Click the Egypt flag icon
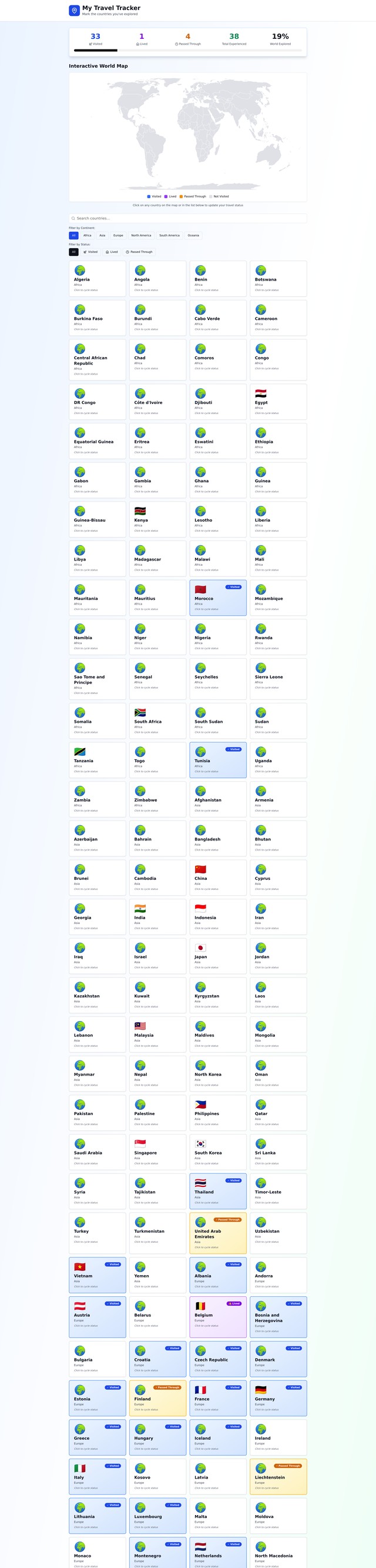Image resolution: width=376 pixels, height=1568 pixels. point(260,393)
